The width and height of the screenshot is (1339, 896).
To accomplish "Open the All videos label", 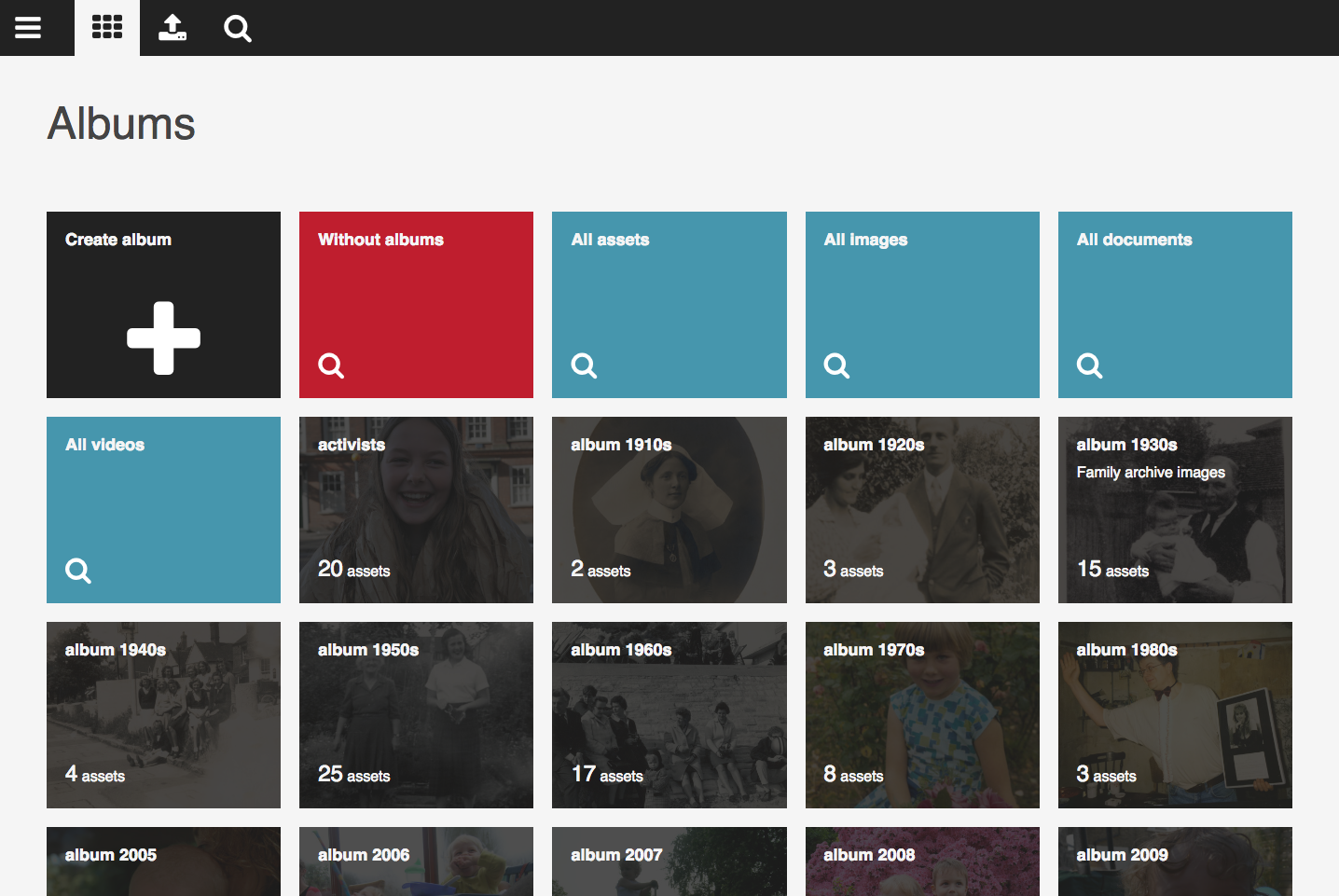I will coord(104,445).
